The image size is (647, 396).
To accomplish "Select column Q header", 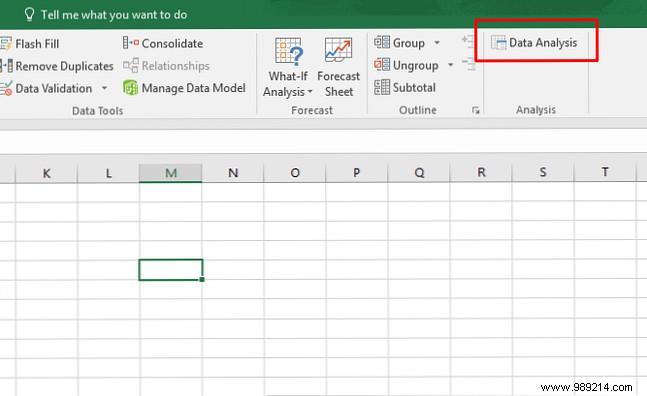I will (x=419, y=173).
